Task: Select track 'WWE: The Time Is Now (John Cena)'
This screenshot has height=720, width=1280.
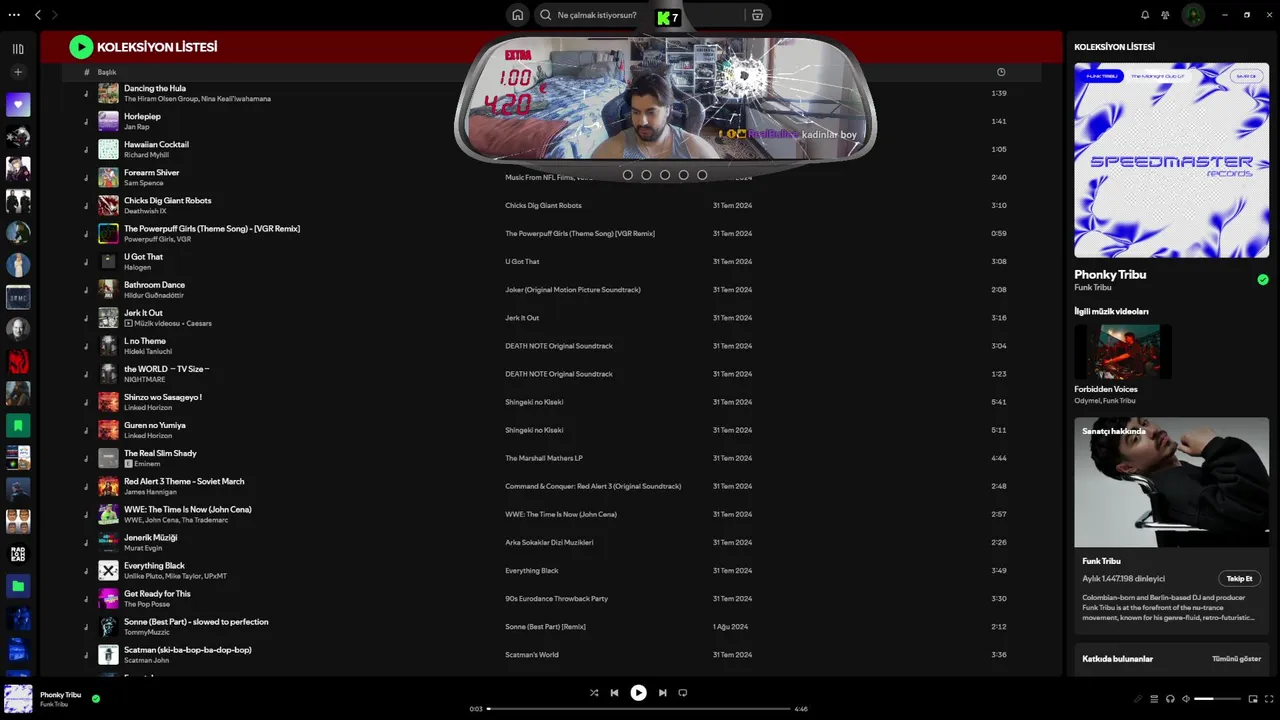Action: tap(188, 509)
